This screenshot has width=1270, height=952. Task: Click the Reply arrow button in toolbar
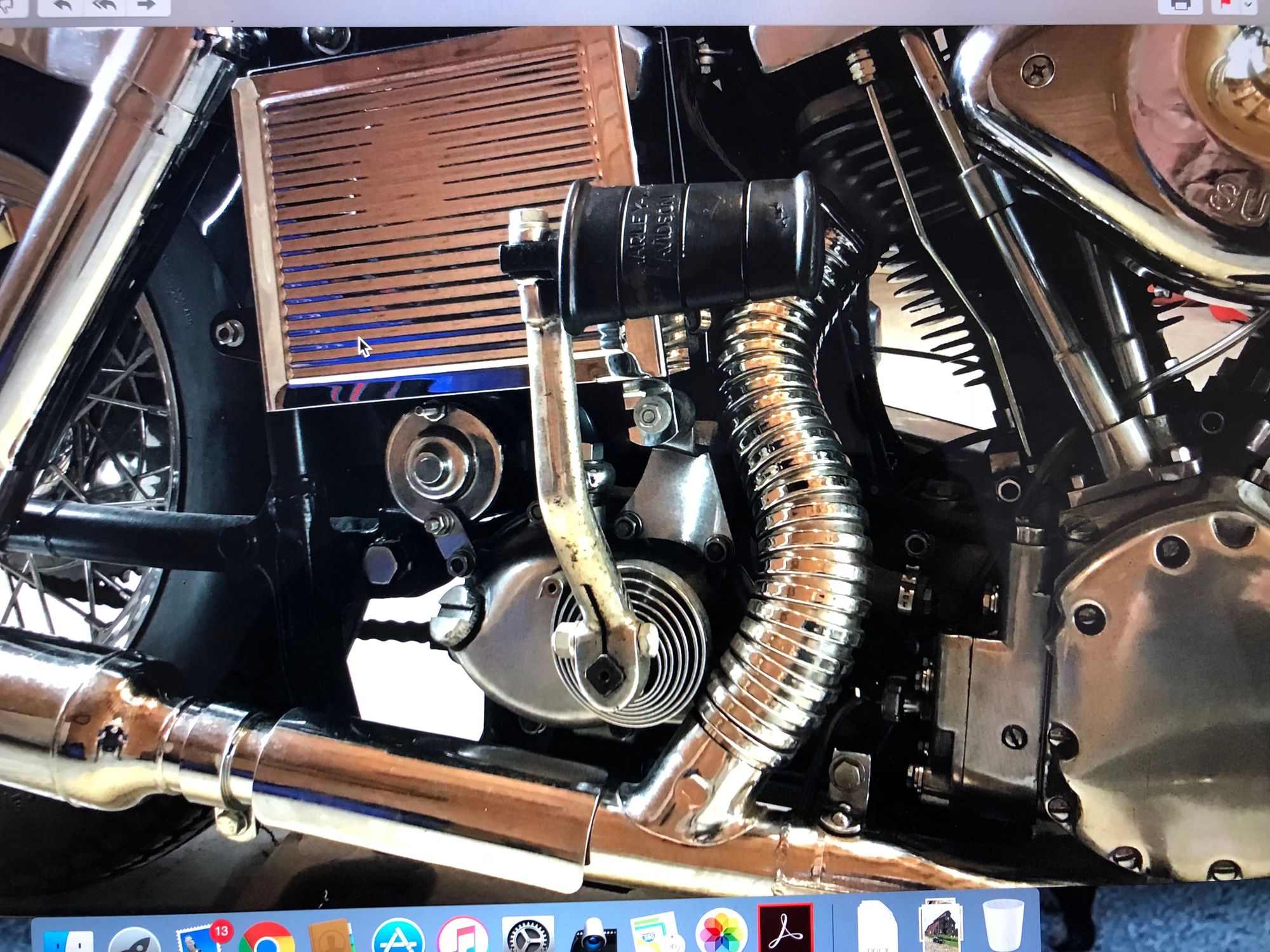coord(62,6)
